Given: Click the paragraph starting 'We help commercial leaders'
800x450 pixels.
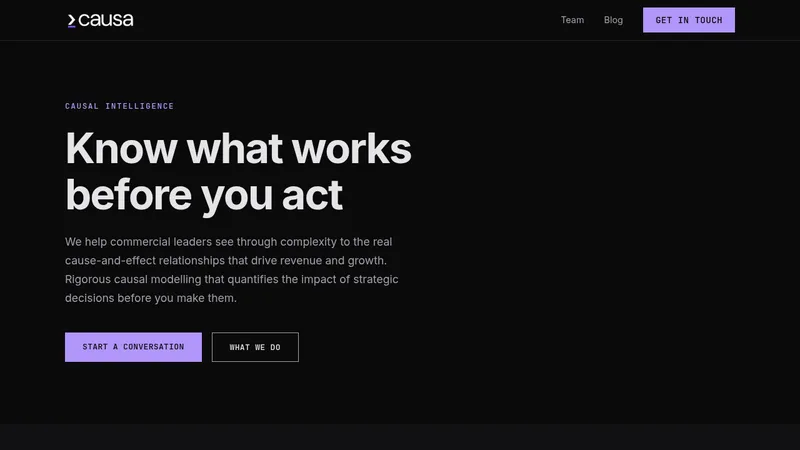Looking at the screenshot, I should (232, 270).
